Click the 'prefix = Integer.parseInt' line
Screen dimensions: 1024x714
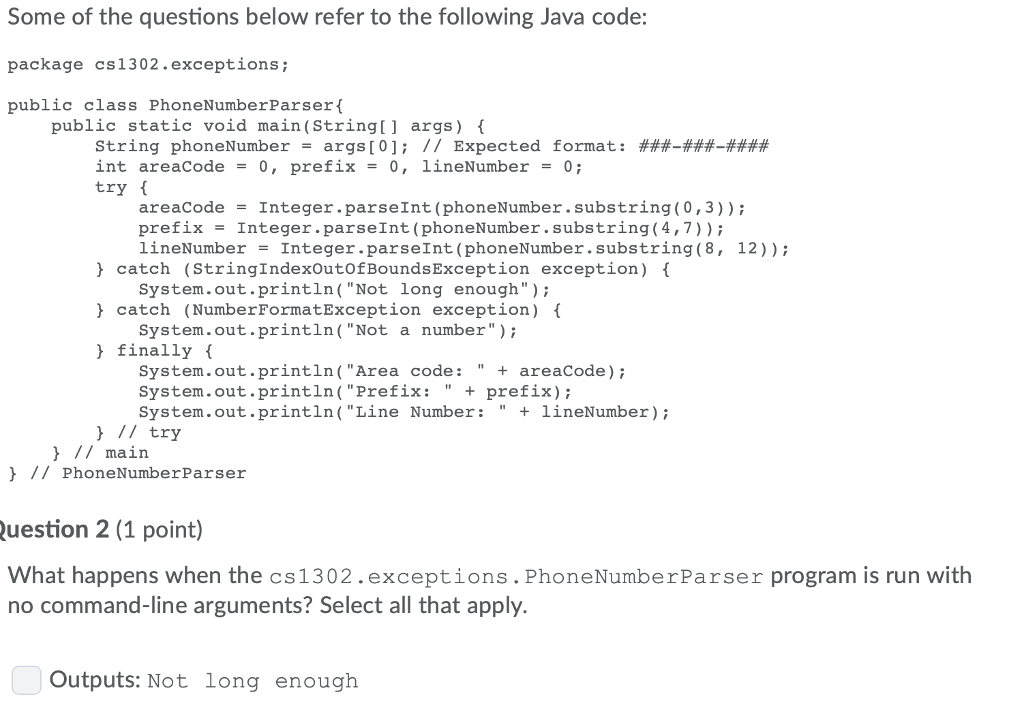[431, 228]
